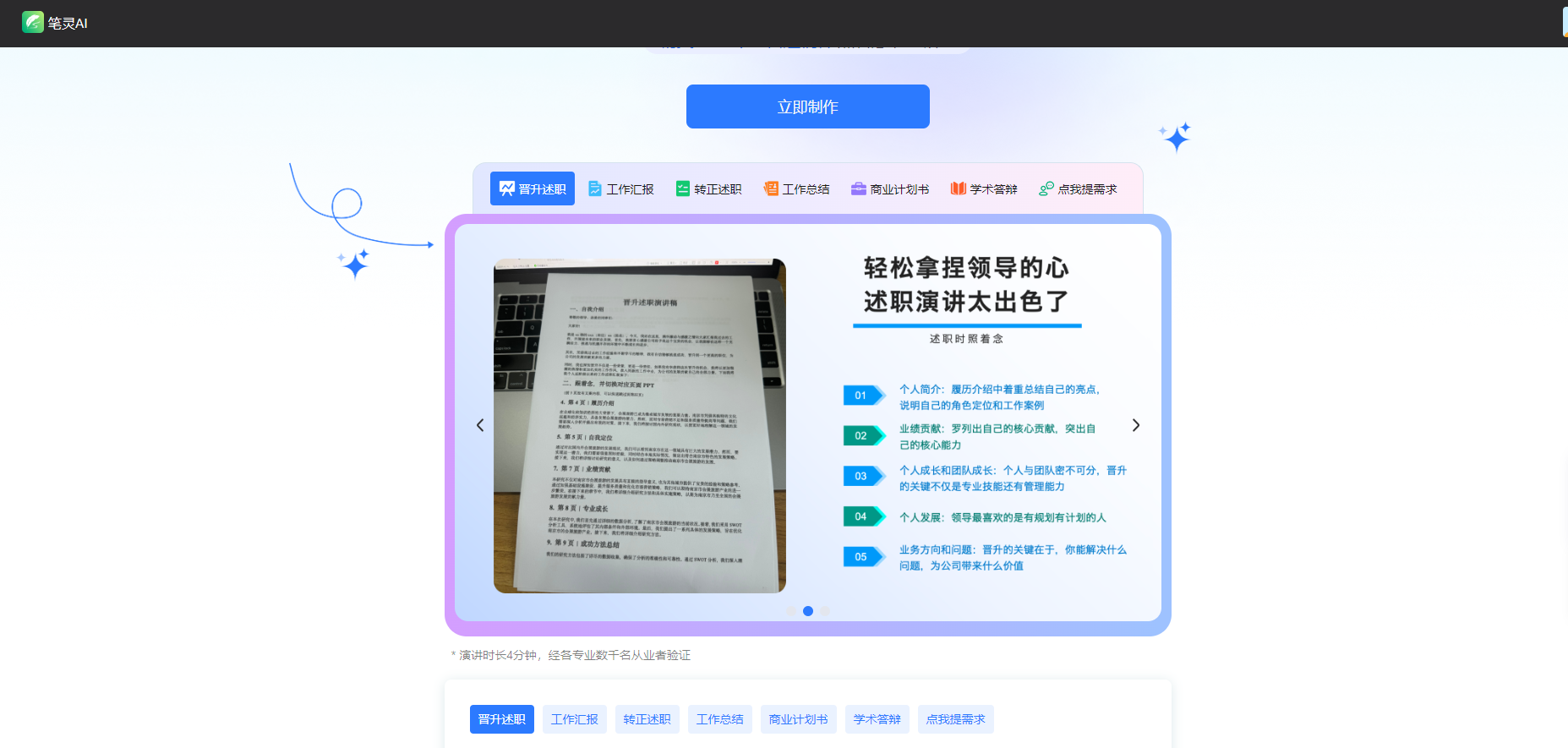Click the 04 个人发展 list item
Image resolution: width=1568 pixels, height=748 pixels.
[975, 517]
